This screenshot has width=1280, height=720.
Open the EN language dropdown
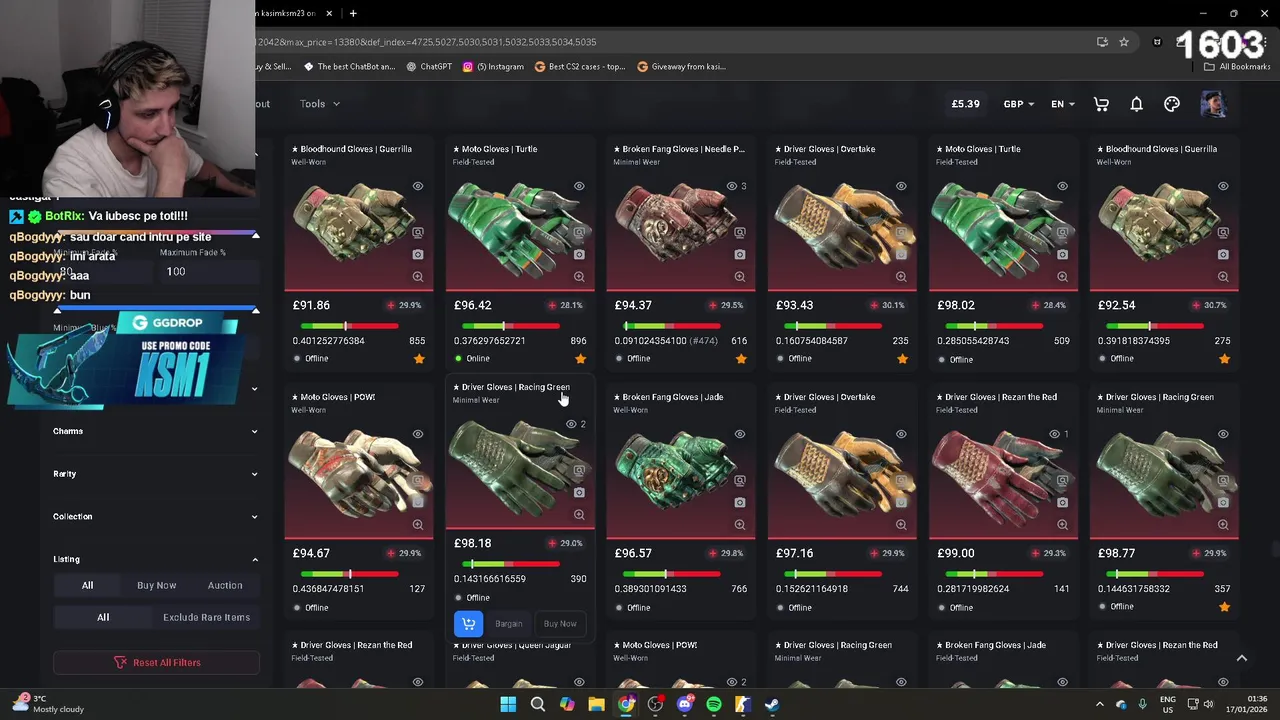1063,104
